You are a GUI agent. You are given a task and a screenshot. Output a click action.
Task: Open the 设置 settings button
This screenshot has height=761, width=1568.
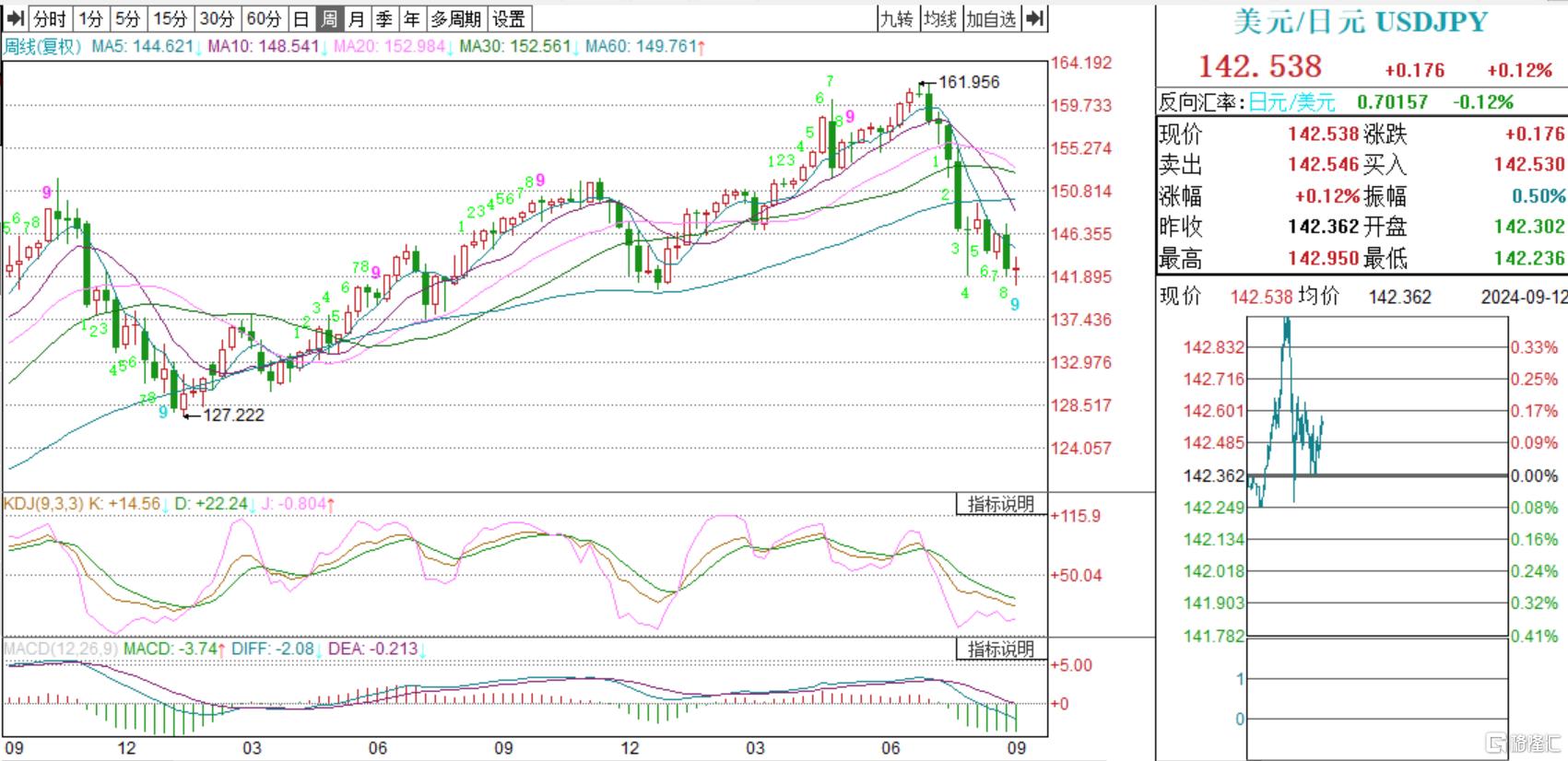(509, 18)
